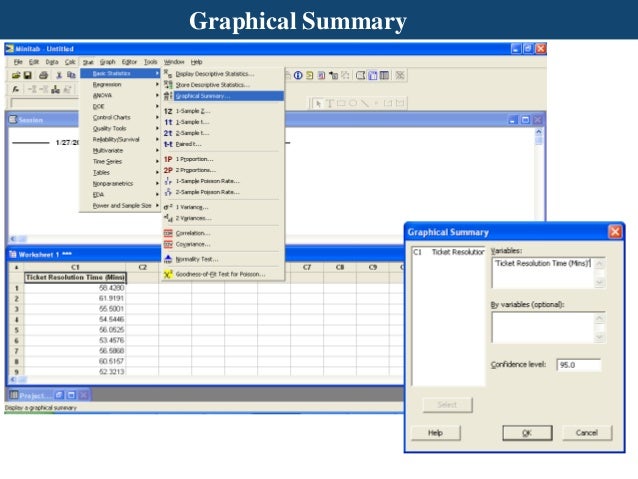638x479 pixels.
Task: Choose Multivariate in Stat menu
Action: tap(120, 151)
